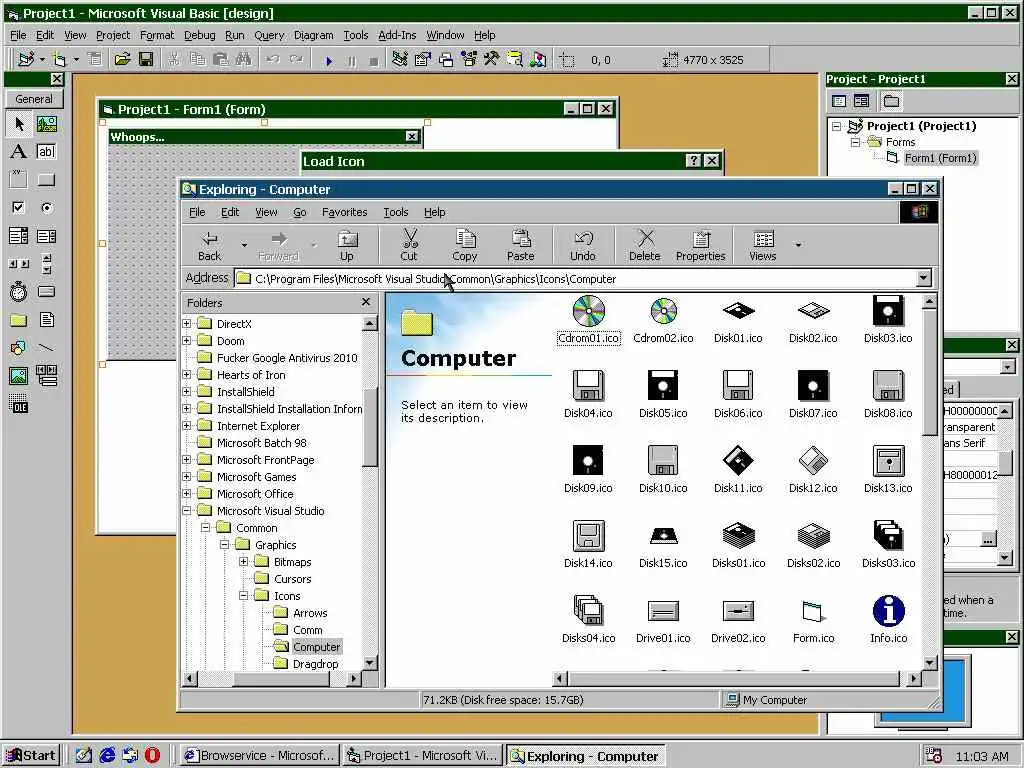Switch to Project1 Visual Basic taskbar button
The height and width of the screenshot is (768, 1024).
[x=423, y=756]
